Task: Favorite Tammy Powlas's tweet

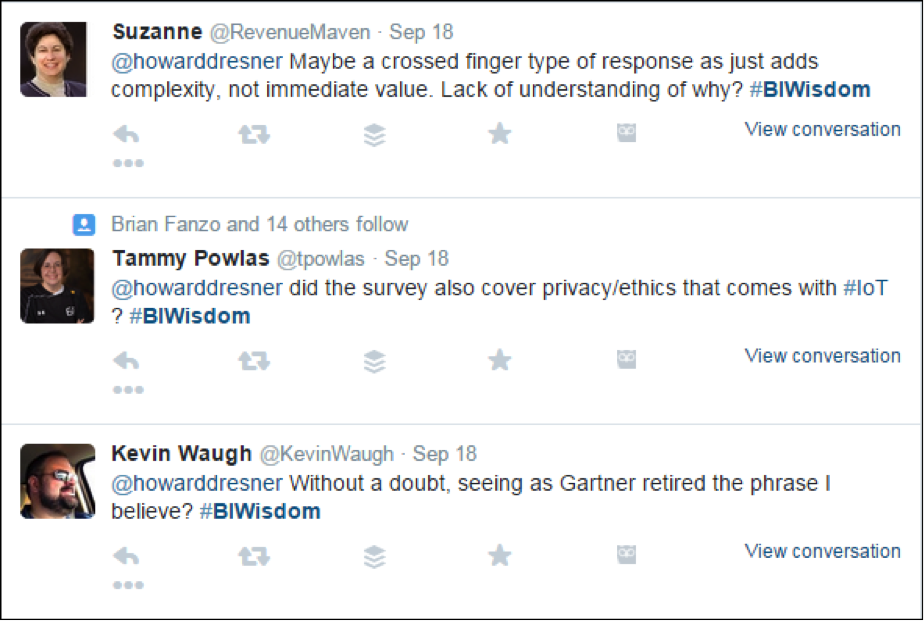Action: coord(500,359)
